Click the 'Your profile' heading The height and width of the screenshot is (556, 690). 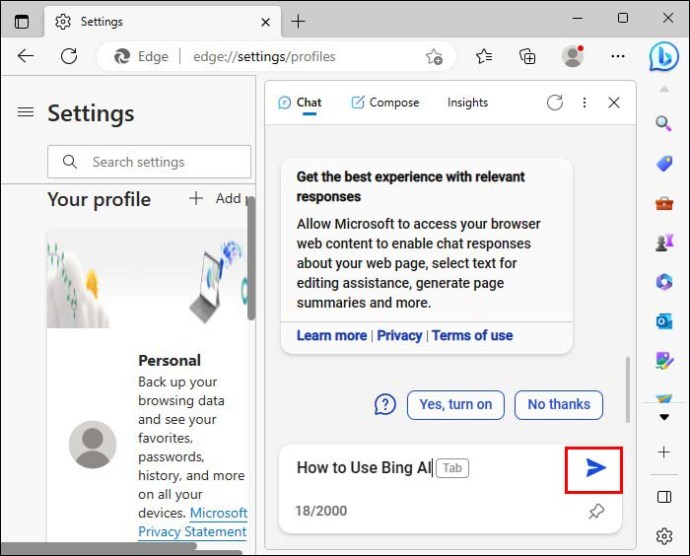pos(99,199)
